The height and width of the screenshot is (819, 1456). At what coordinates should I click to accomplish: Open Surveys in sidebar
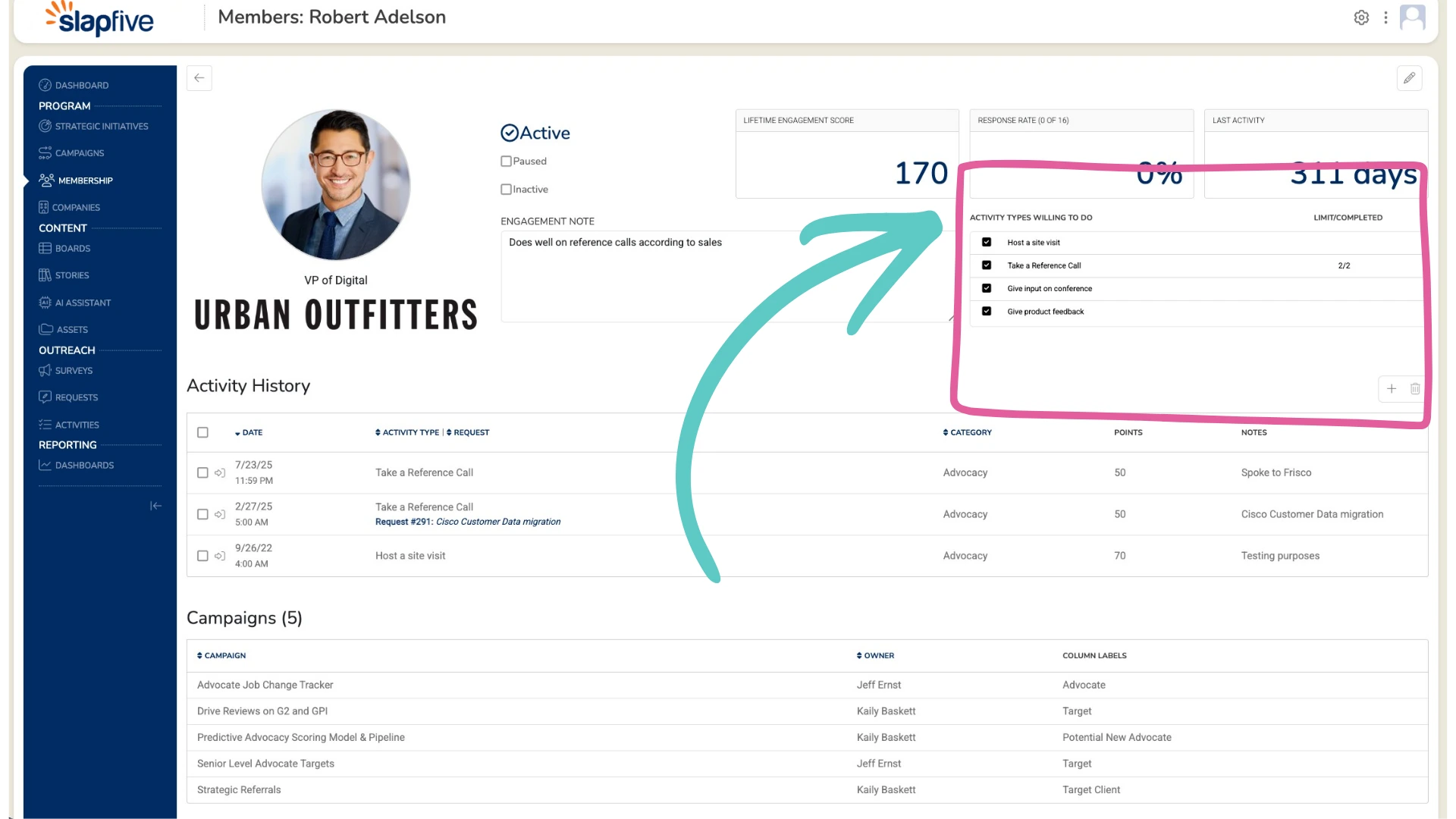(66, 371)
